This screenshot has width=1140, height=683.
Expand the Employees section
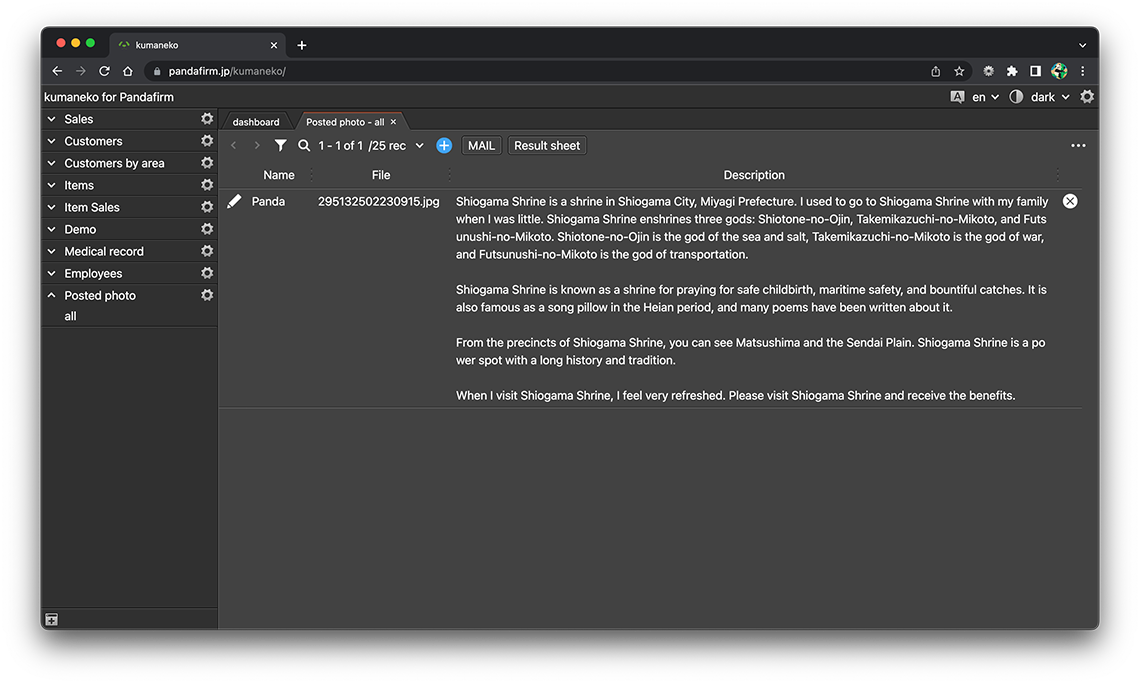(52, 274)
